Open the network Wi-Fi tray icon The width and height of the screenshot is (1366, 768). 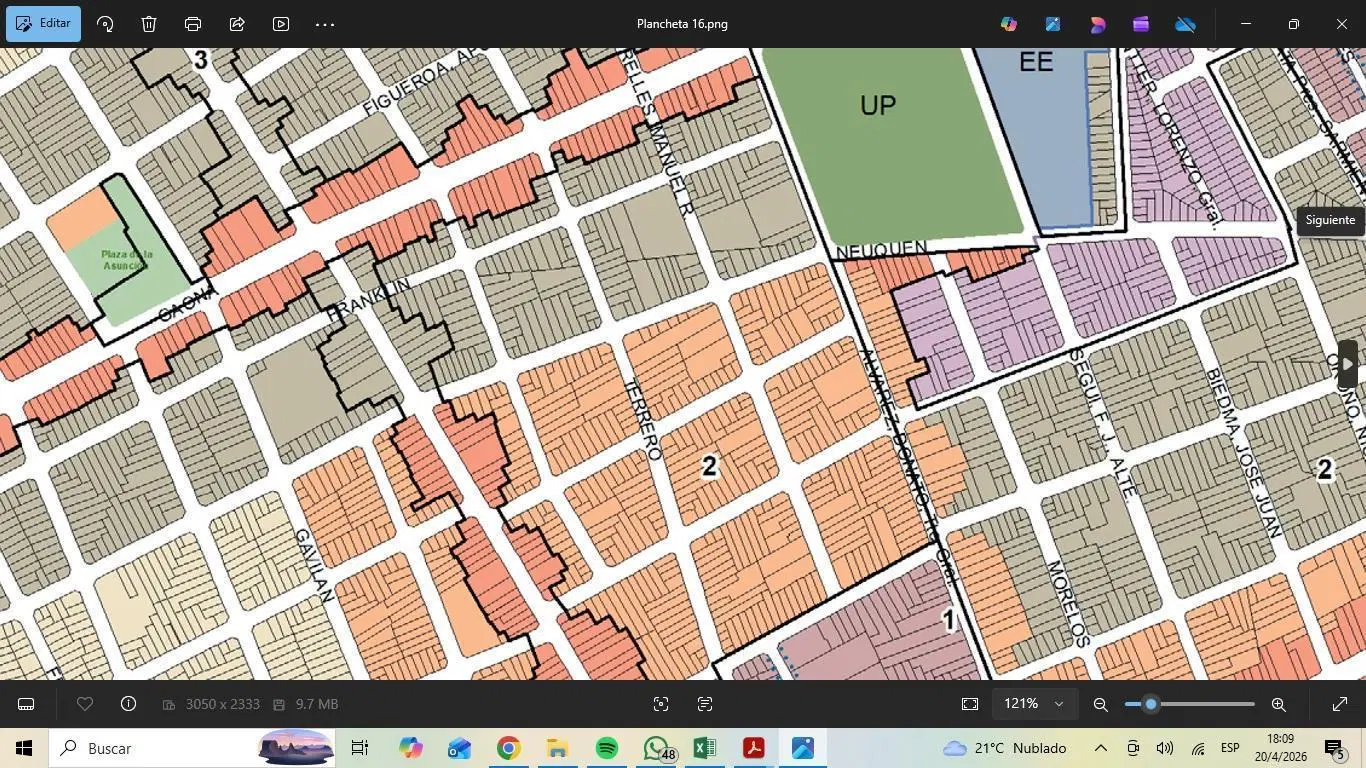[x=1197, y=748]
